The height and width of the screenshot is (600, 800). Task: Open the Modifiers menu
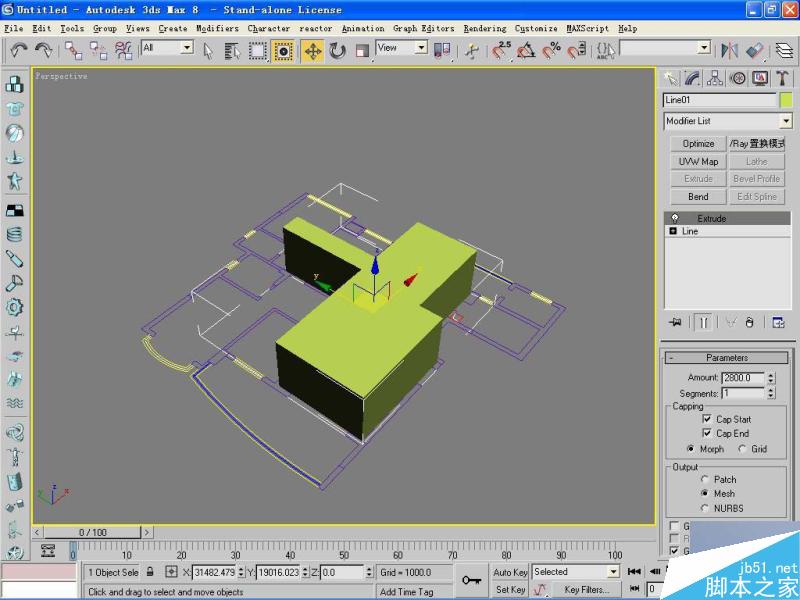(217, 28)
